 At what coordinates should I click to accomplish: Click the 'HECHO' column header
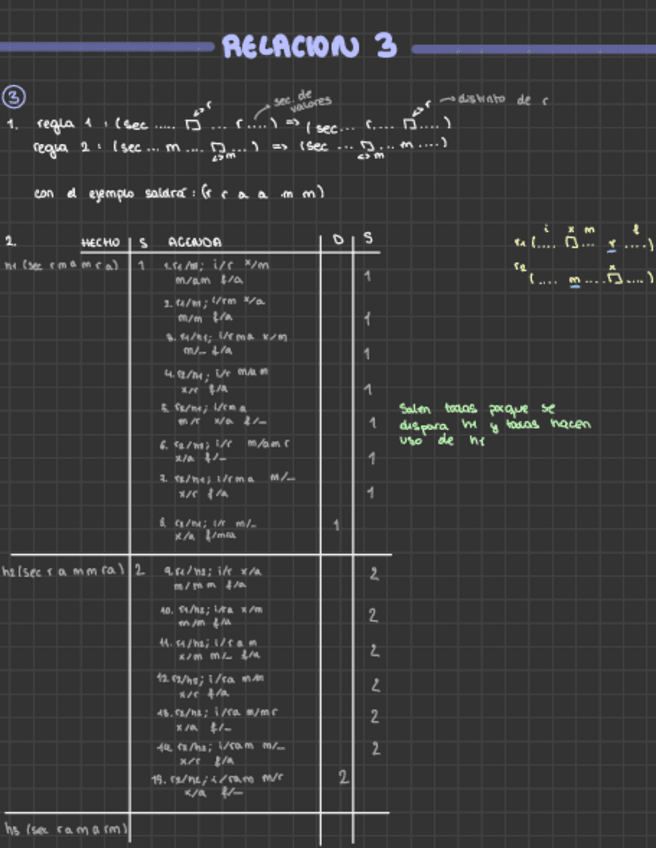coord(100,242)
